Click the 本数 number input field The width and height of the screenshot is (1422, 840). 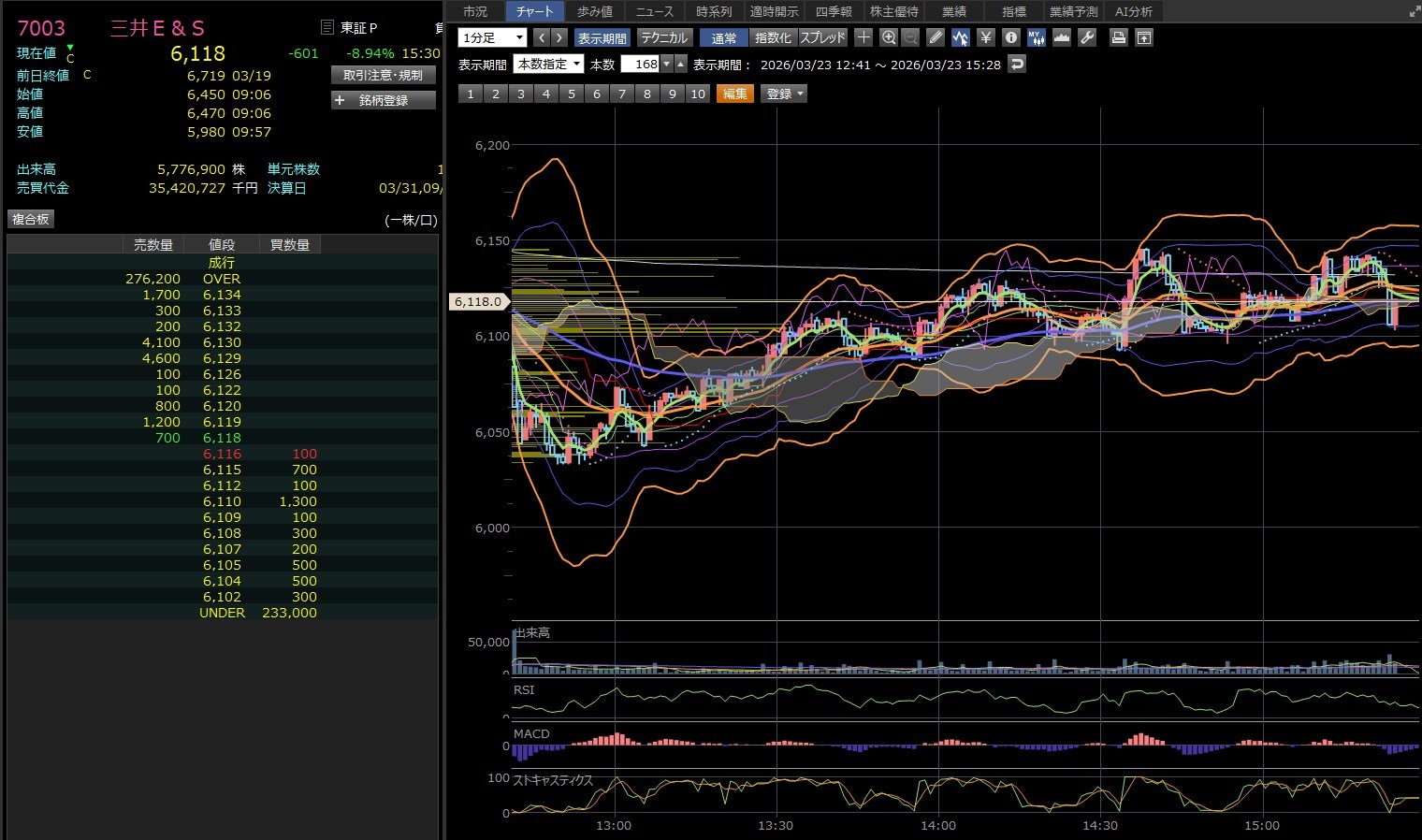pyautogui.click(x=642, y=65)
